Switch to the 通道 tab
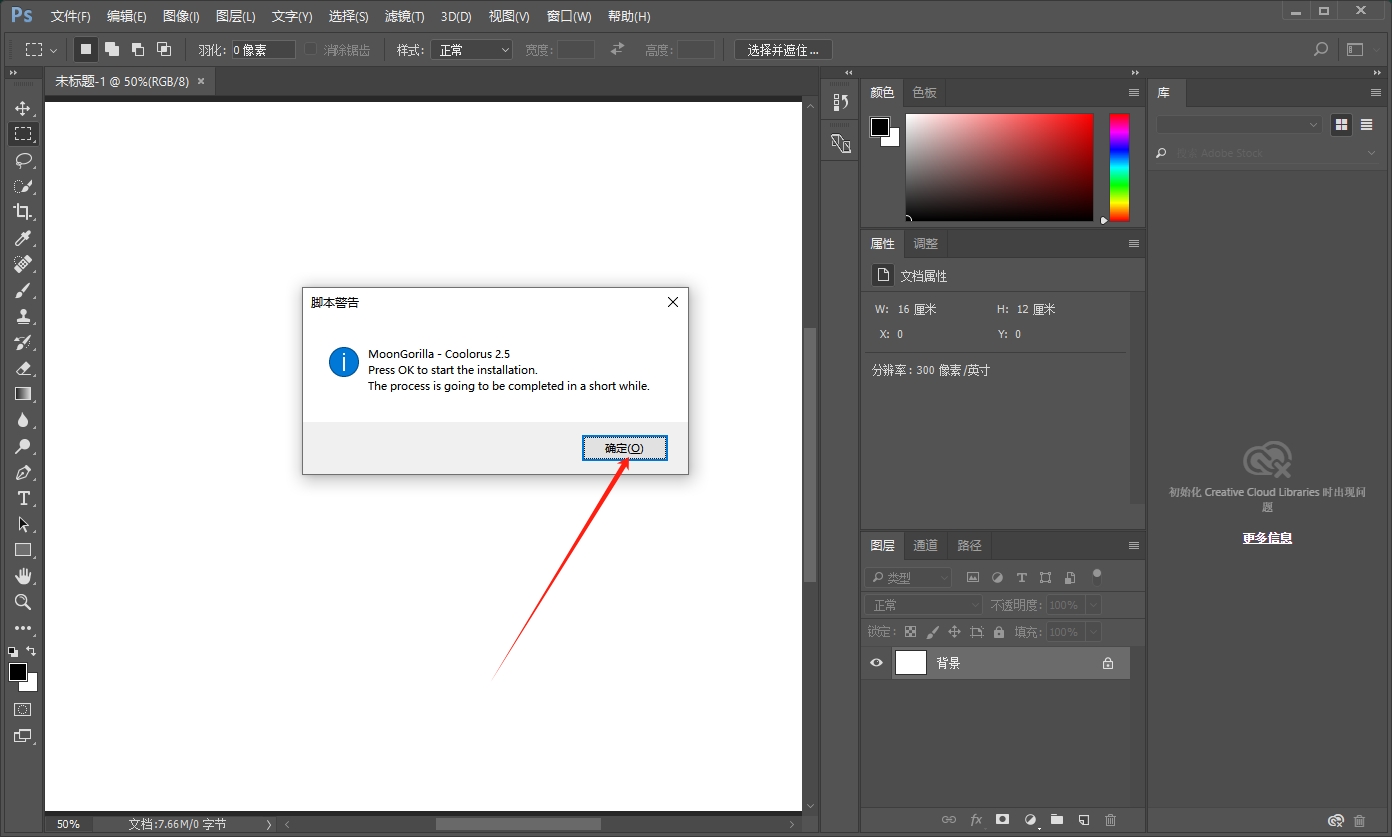The width and height of the screenshot is (1392, 837). click(924, 545)
